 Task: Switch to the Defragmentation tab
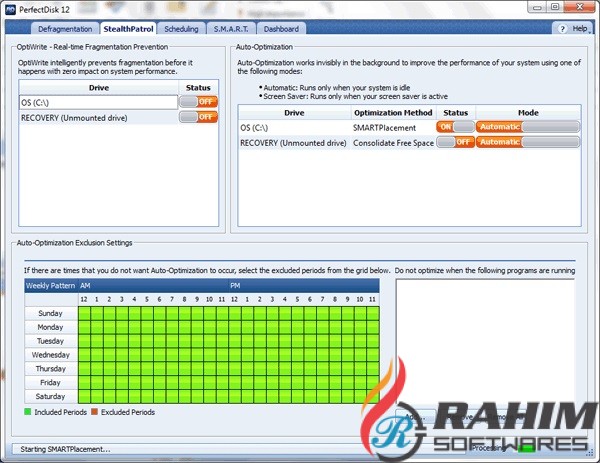pyautogui.click(x=65, y=29)
